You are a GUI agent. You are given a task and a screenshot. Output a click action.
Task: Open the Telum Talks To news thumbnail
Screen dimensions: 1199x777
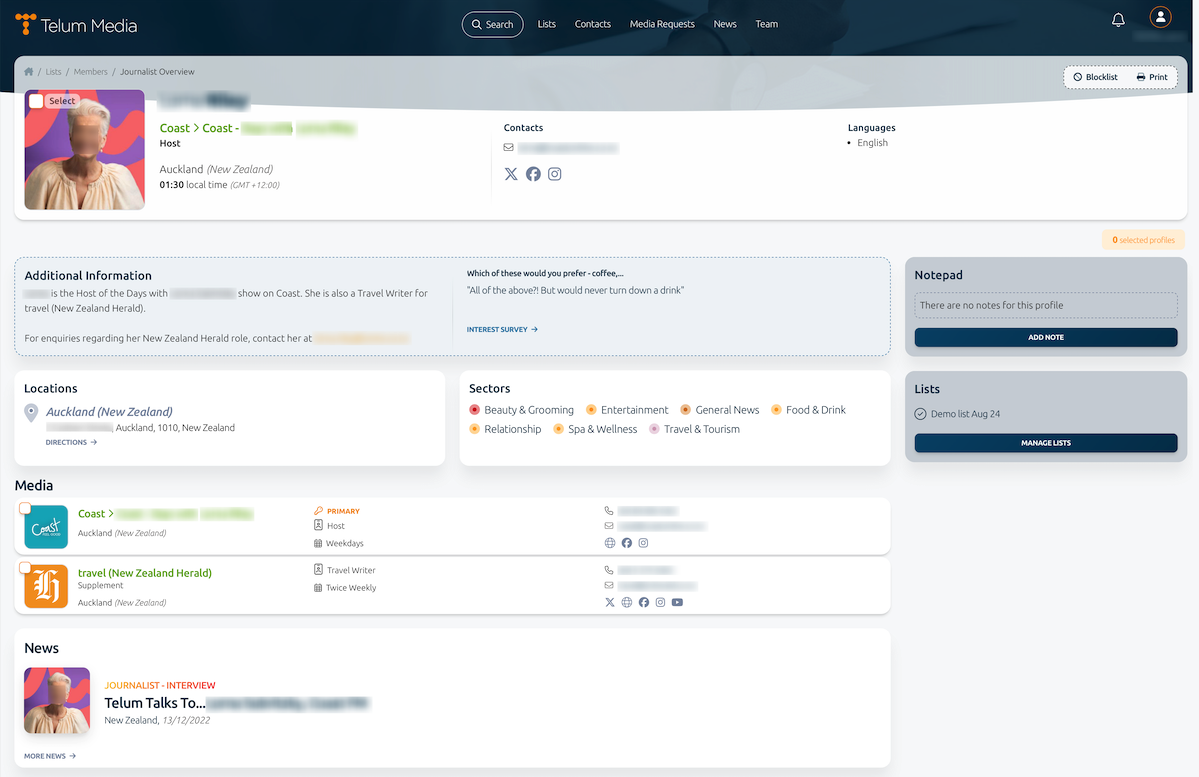click(x=57, y=701)
